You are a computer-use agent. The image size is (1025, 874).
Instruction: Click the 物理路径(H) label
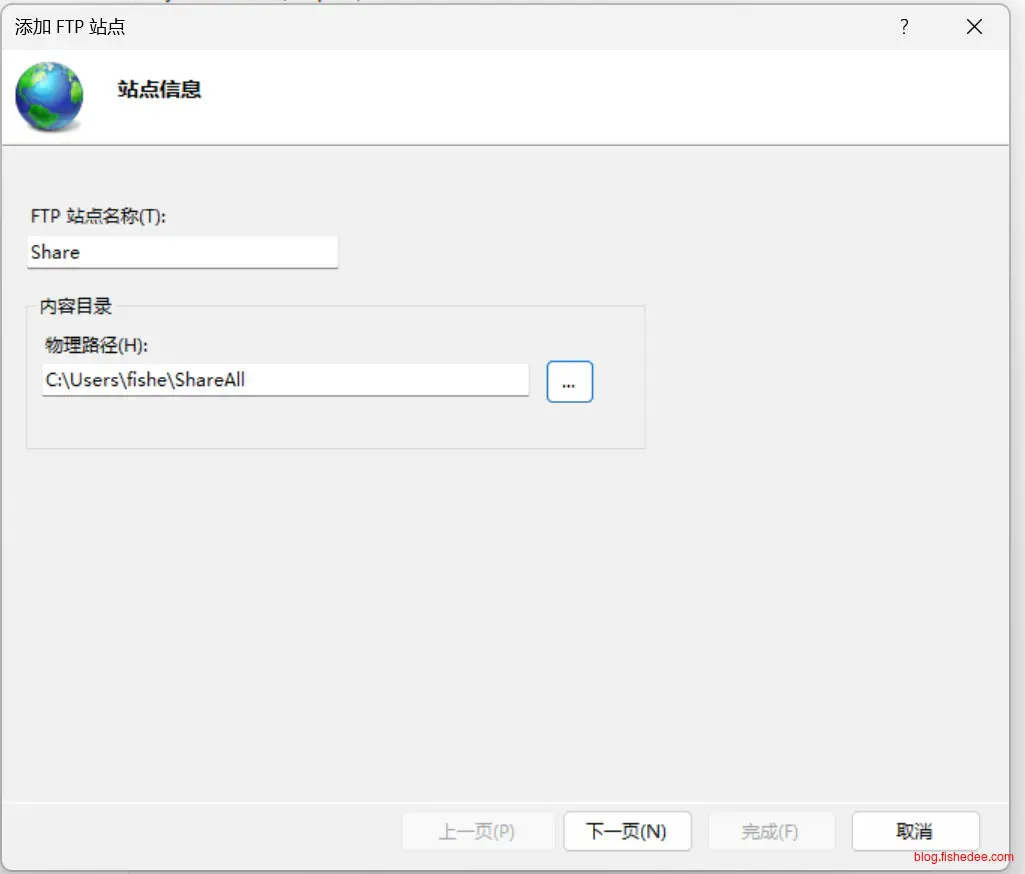point(96,345)
